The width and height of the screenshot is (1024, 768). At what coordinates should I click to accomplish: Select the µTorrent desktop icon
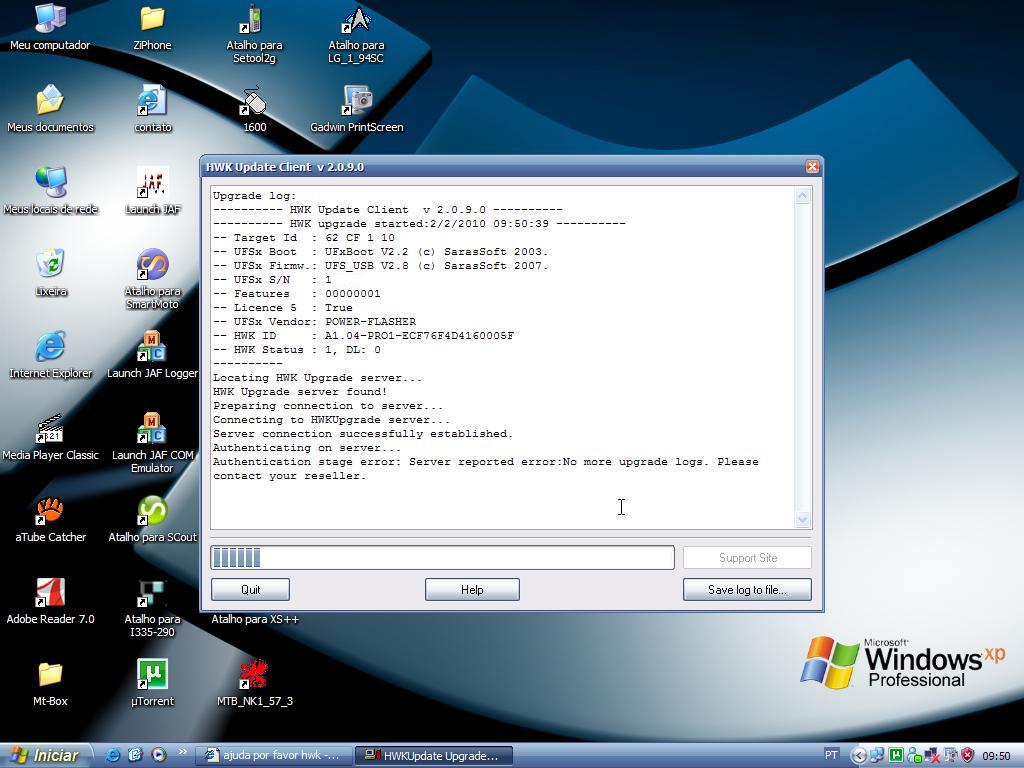[x=152, y=684]
